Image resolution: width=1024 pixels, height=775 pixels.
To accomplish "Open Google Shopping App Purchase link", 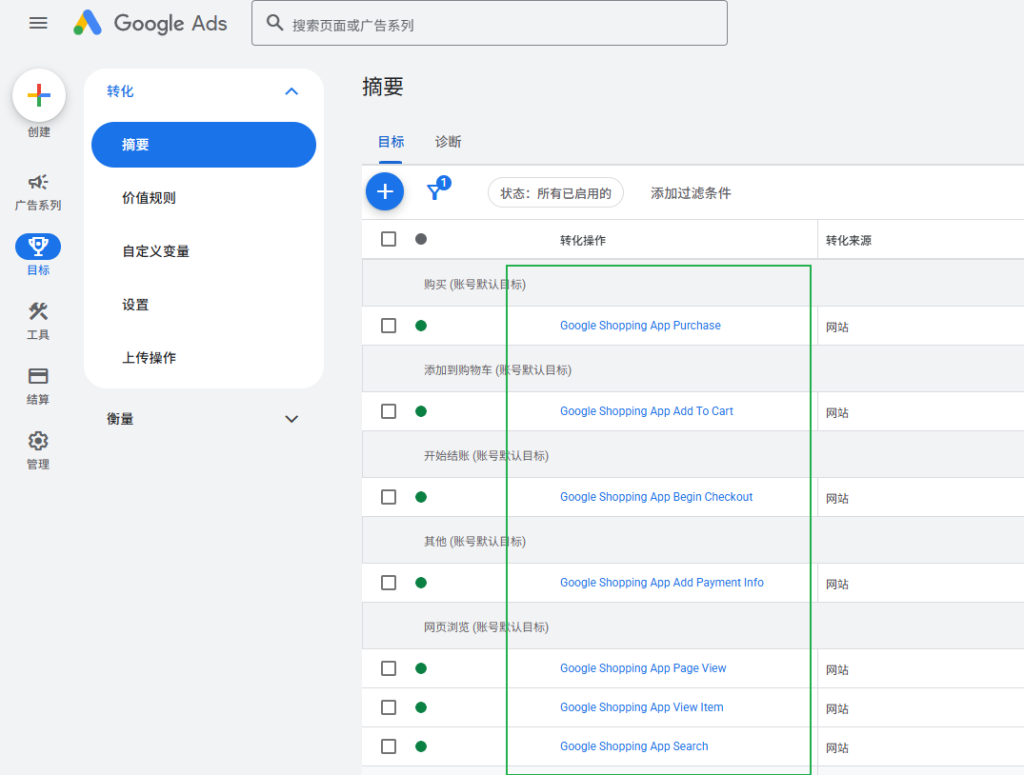I will point(640,325).
